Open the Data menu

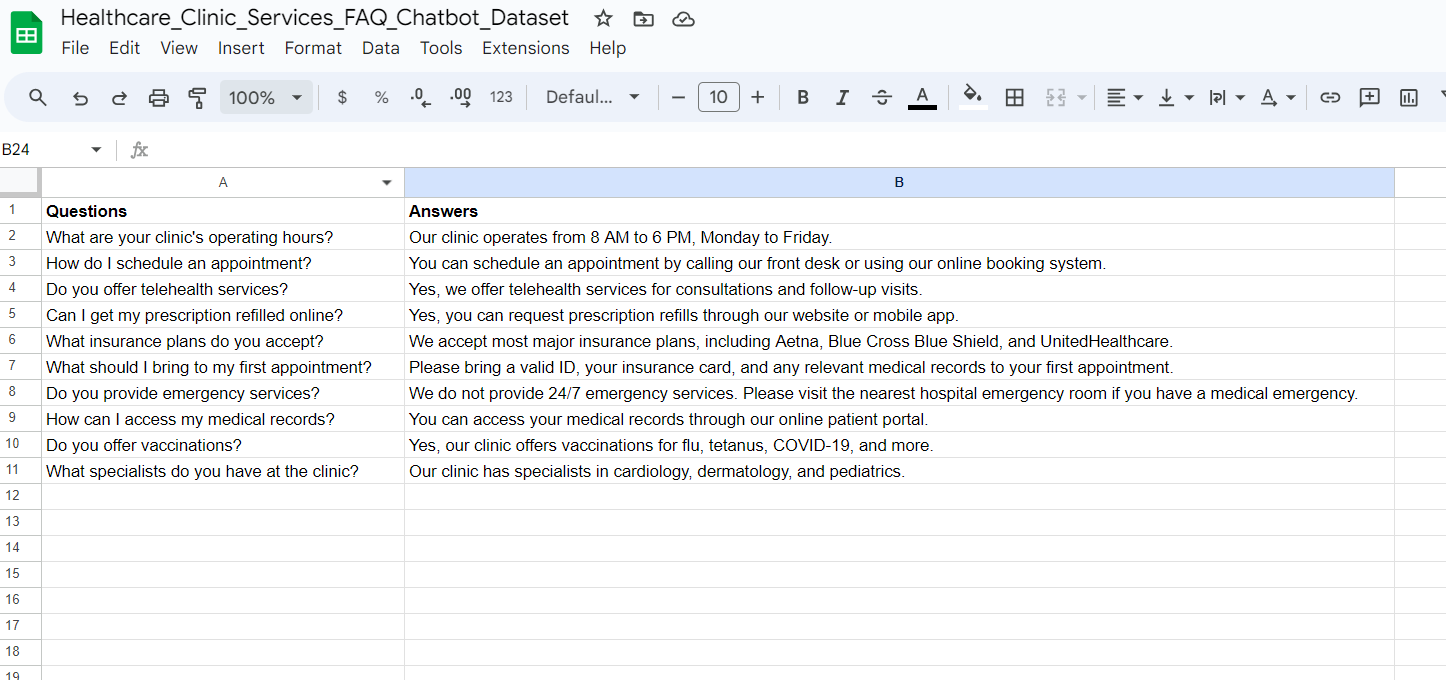[x=381, y=47]
